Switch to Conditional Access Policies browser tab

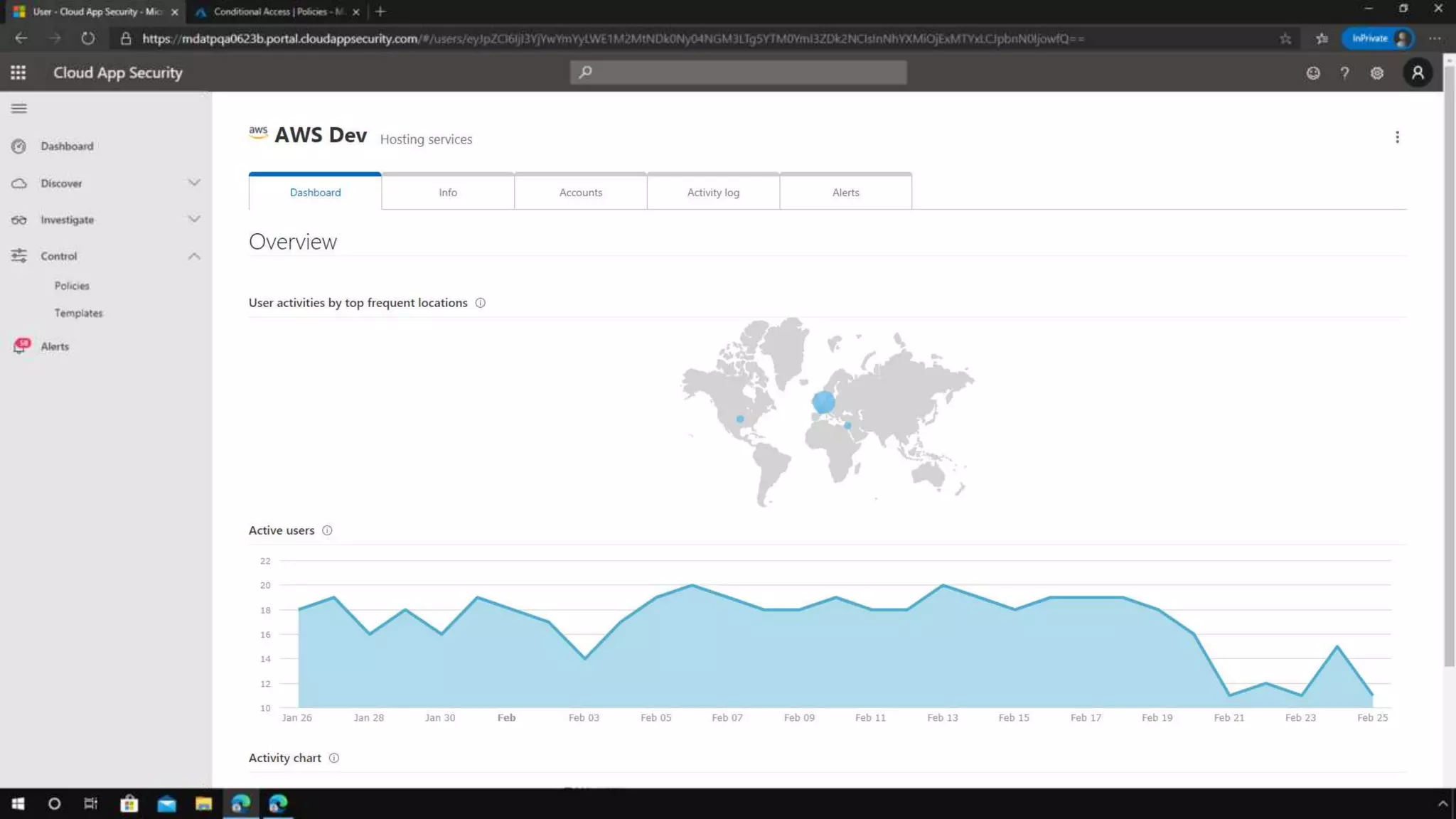click(x=277, y=11)
